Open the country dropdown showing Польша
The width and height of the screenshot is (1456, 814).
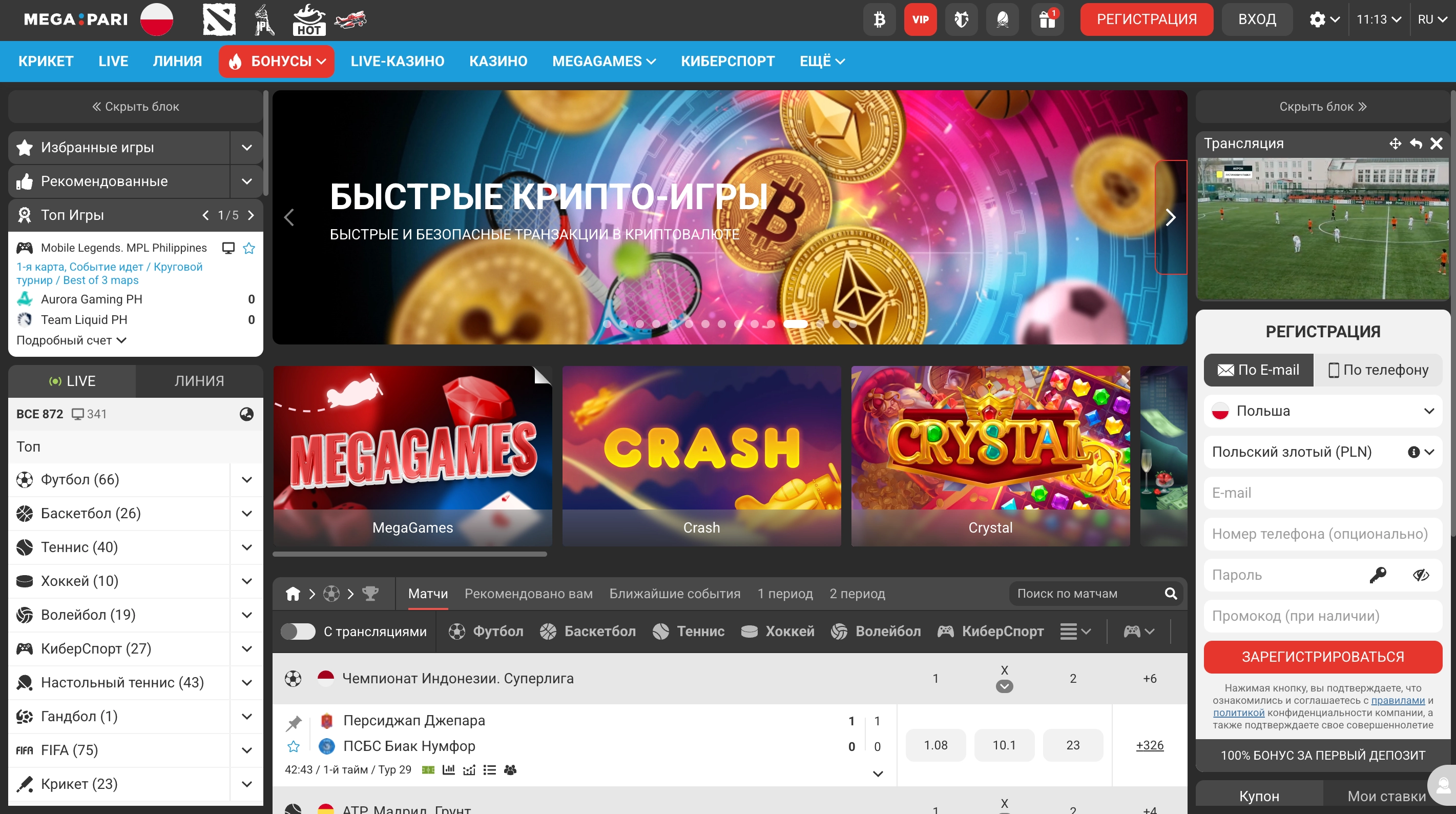point(1323,411)
